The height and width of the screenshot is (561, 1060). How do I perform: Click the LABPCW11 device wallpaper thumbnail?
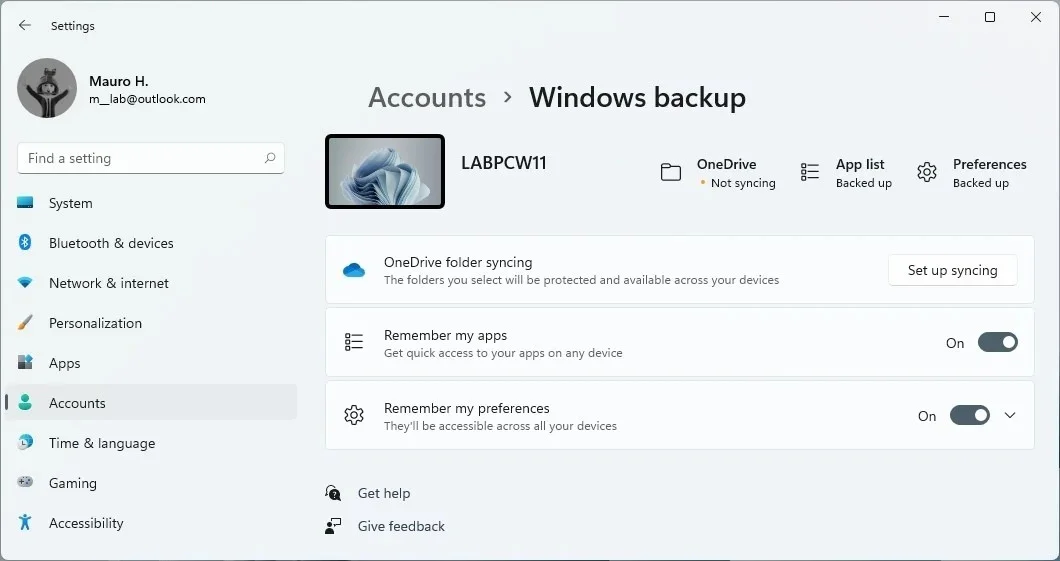(385, 171)
